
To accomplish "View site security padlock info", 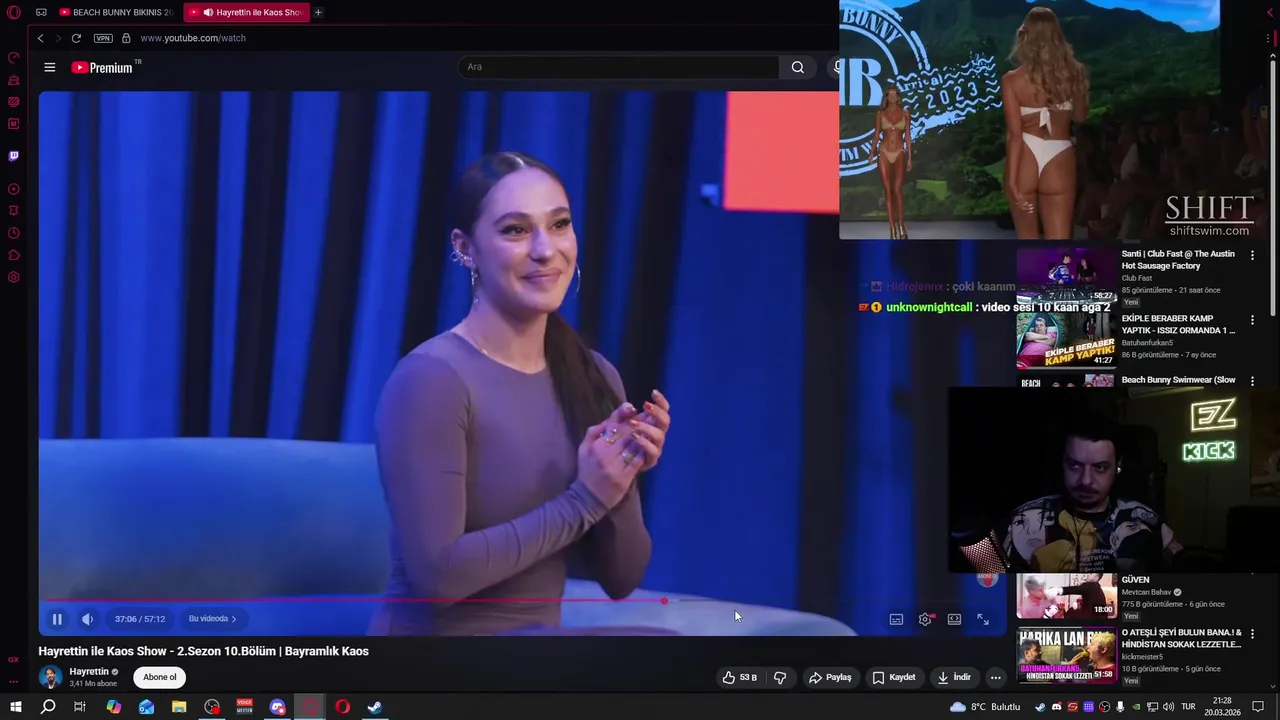I will tap(126, 38).
